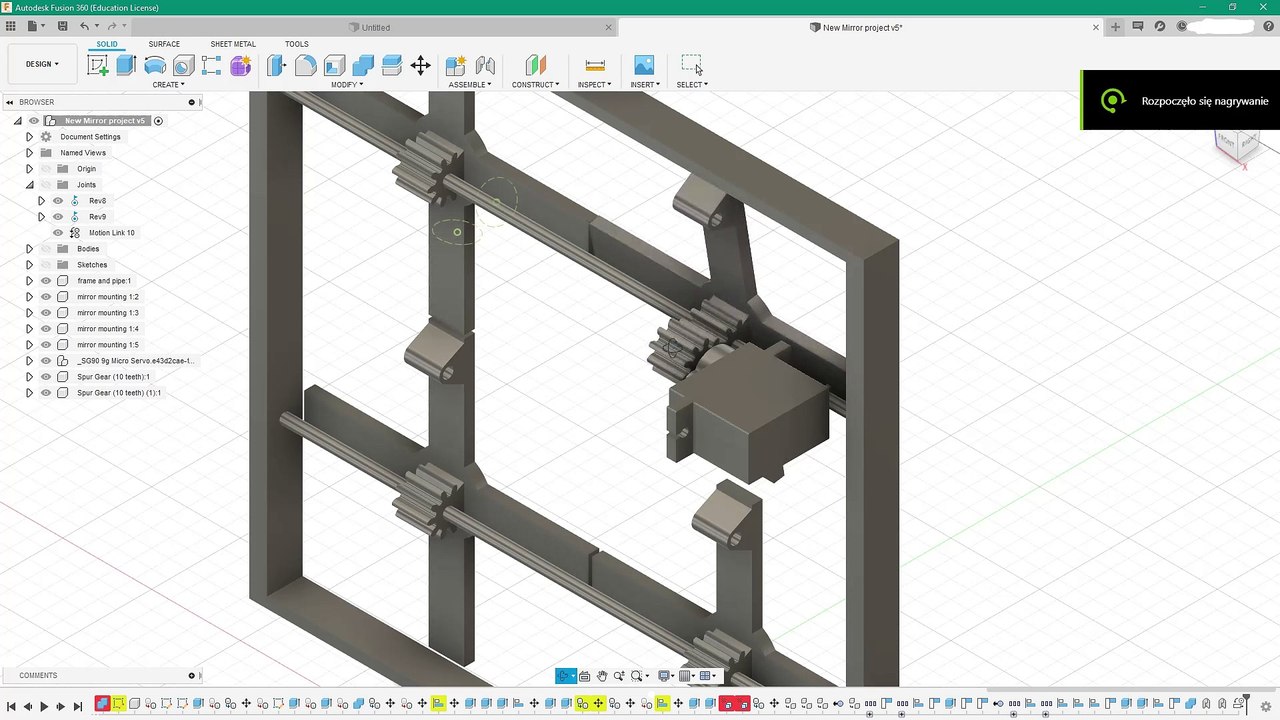Select the Extrude tool in Create group
1280x720 pixels.
coord(126,66)
